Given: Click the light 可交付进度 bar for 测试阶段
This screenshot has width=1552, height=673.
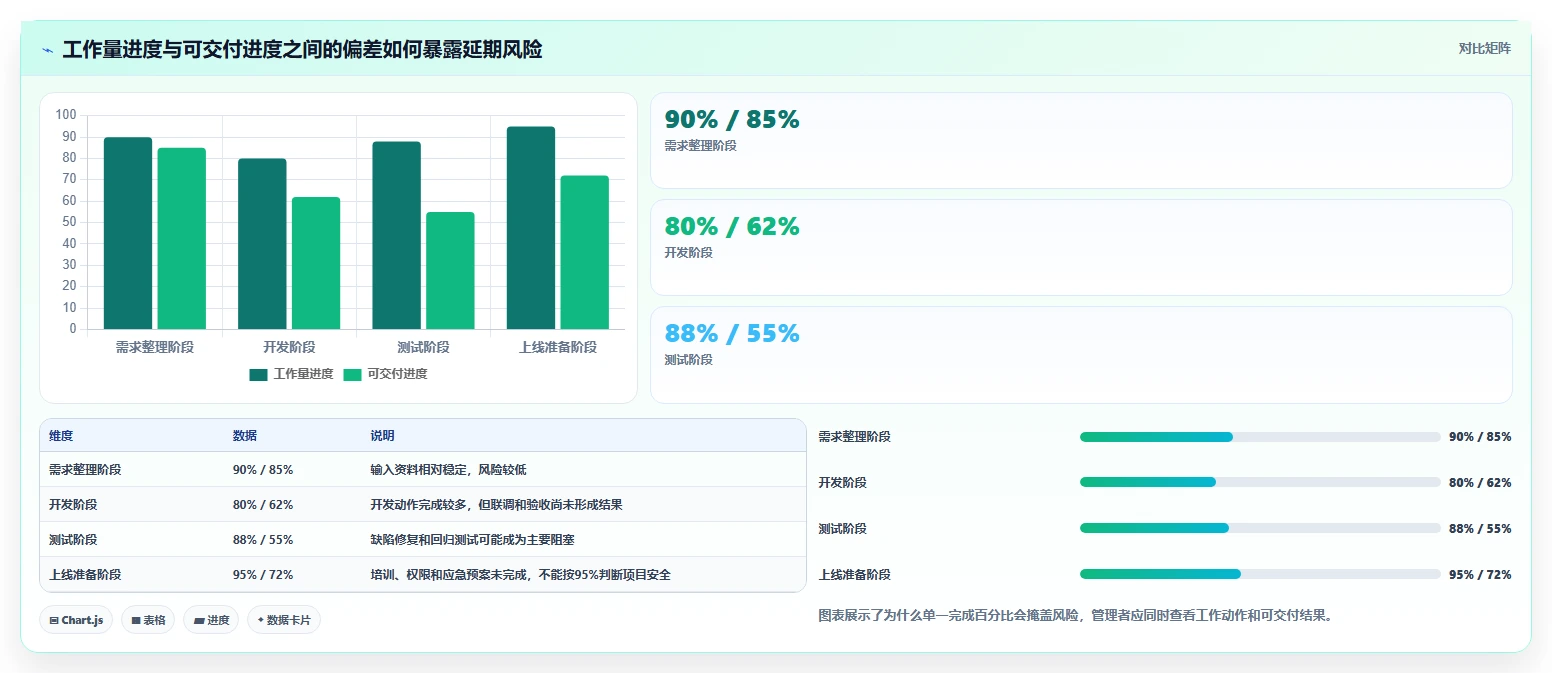Looking at the screenshot, I should [x=450, y=270].
